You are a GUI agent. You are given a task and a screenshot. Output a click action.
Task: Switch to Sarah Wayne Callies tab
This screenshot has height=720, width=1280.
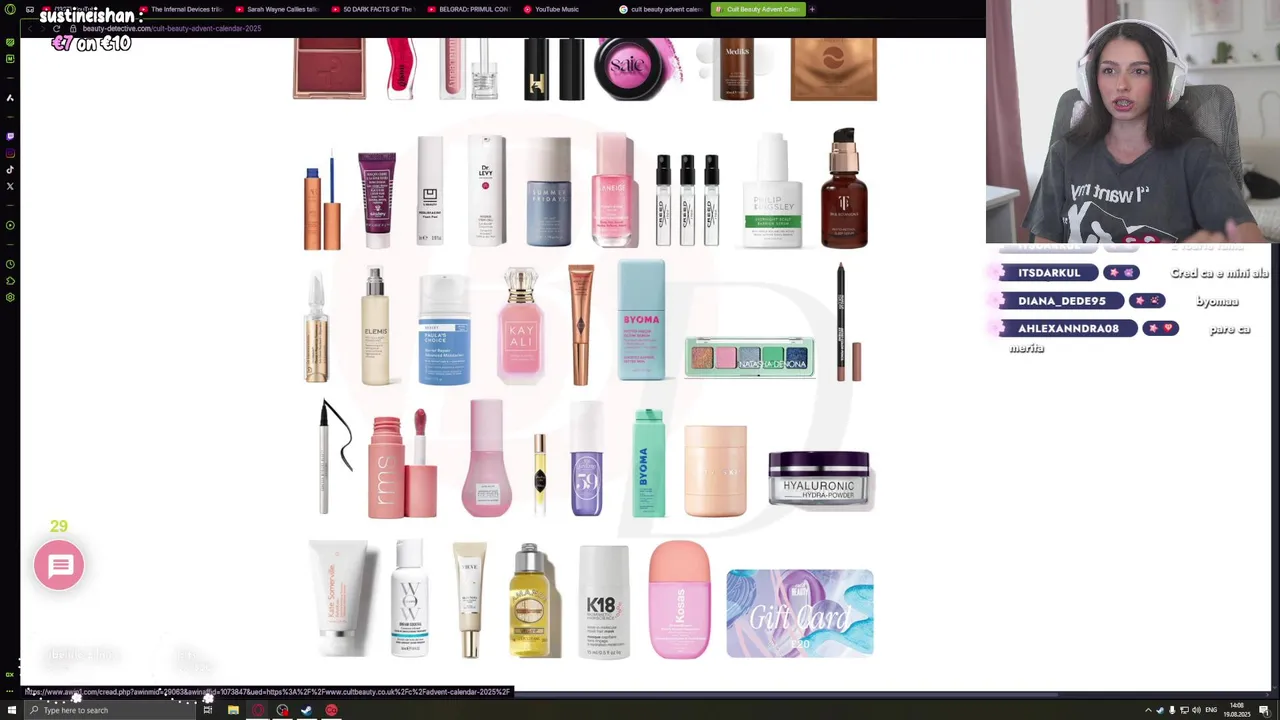pyautogui.click(x=277, y=9)
